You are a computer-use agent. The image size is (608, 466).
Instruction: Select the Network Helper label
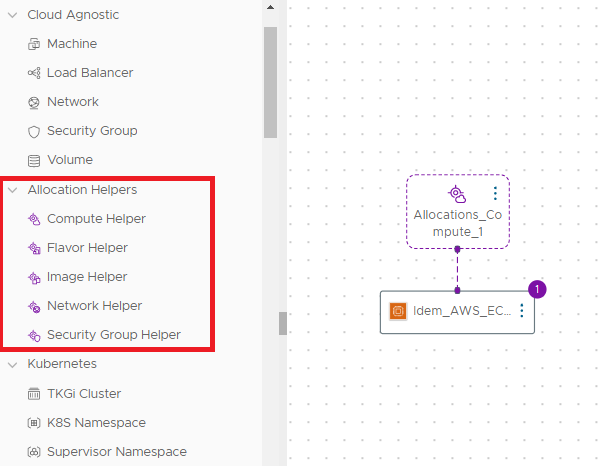pyautogui.click(x=95, y=306)
